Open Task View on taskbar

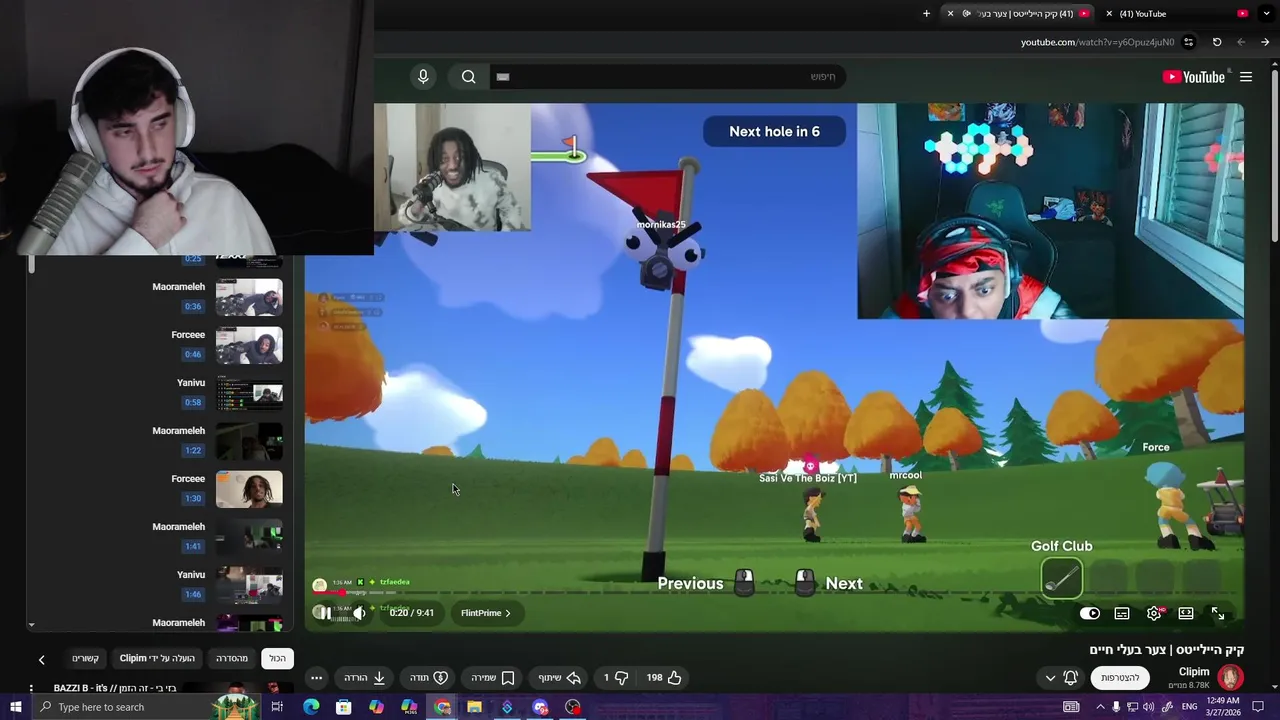click(277, 707)
